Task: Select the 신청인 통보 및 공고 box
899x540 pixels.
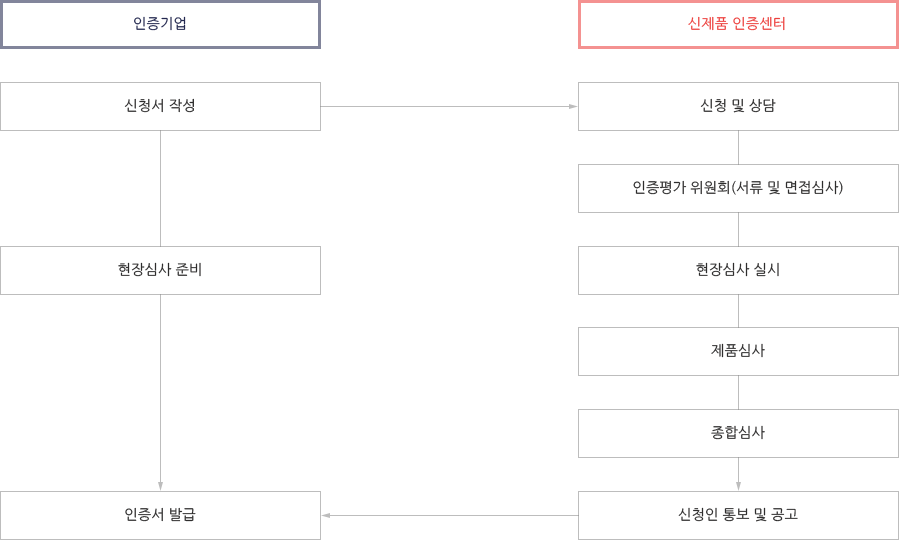Action: 738,515
